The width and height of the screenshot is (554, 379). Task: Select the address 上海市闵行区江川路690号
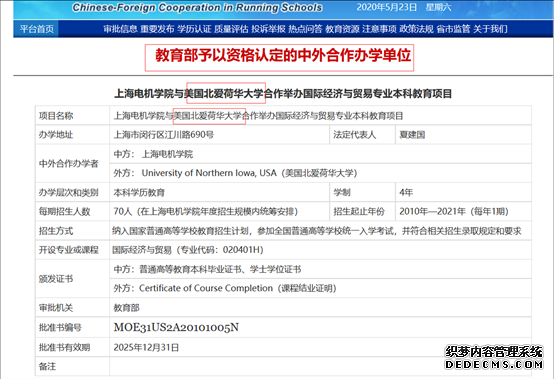tap(164, 135)
